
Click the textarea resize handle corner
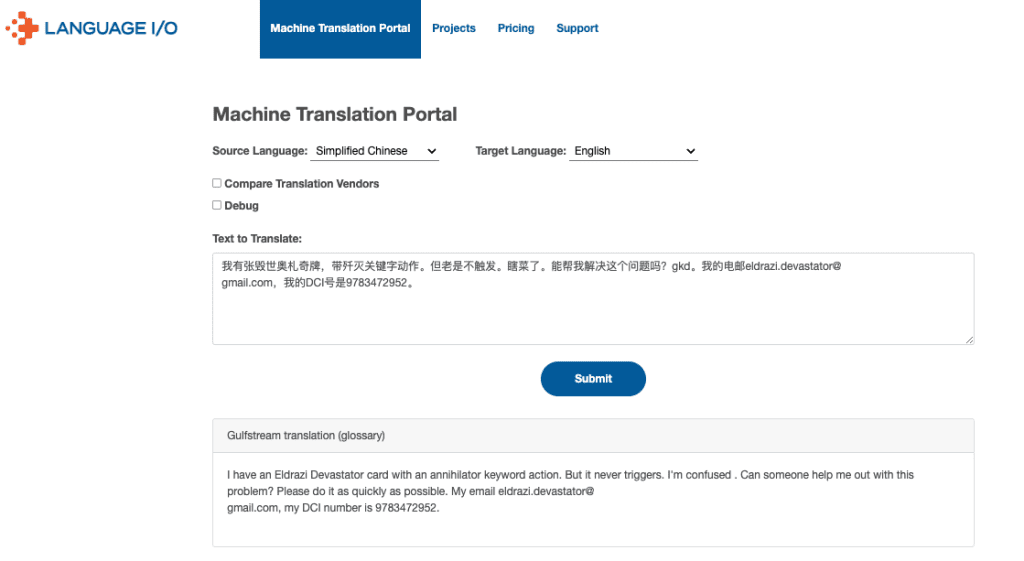969,340
